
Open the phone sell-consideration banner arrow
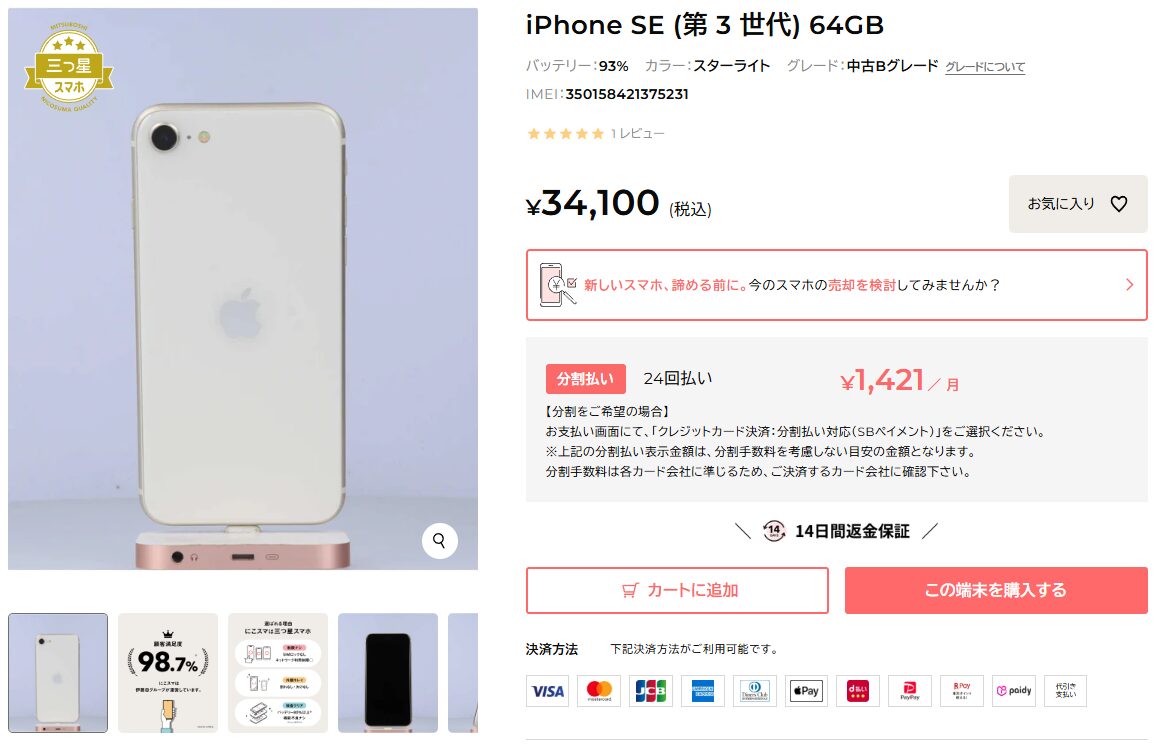tap(1129, 285)
